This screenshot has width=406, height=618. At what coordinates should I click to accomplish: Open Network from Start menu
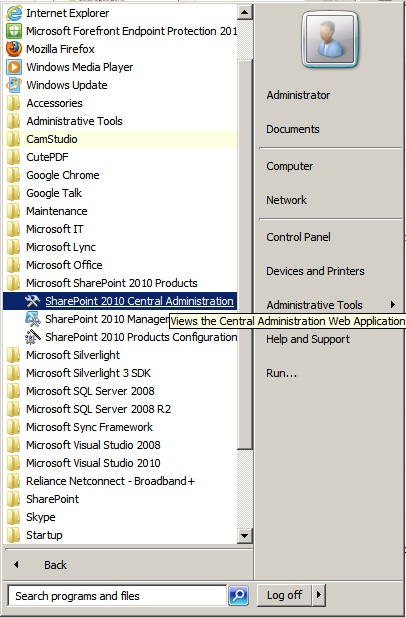click(x=286, y=200)
